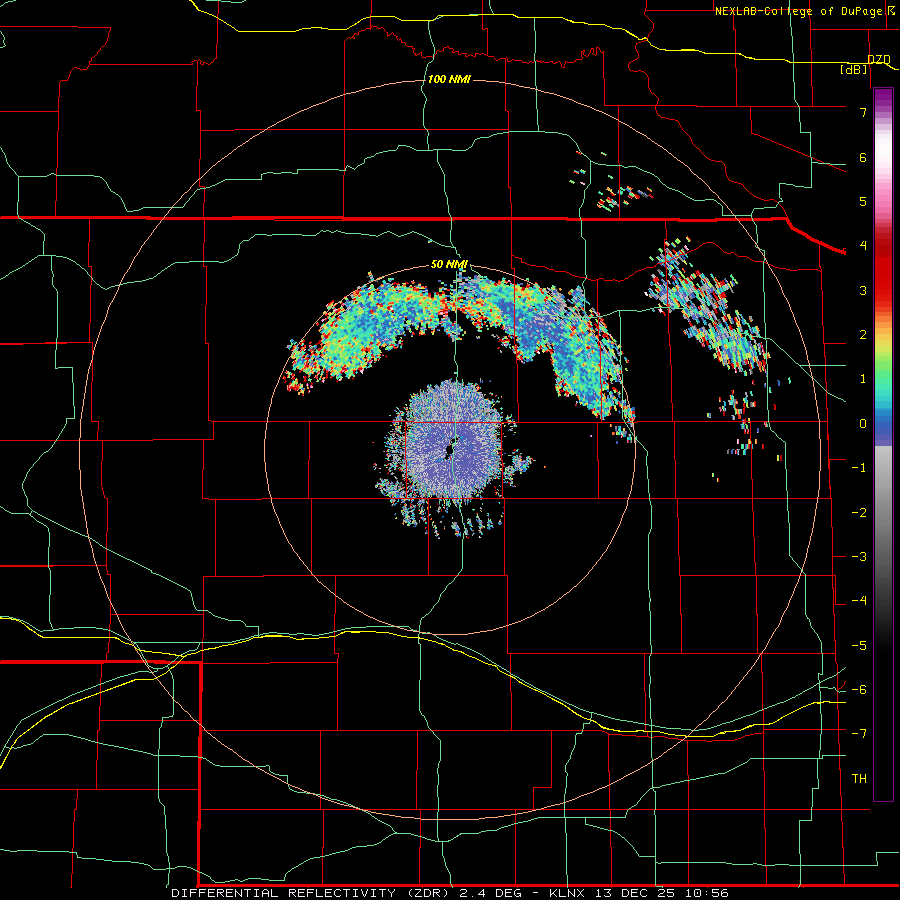
Task: Click the 2.4 DEG elevation text in the caption
Action: pos(490,893)
